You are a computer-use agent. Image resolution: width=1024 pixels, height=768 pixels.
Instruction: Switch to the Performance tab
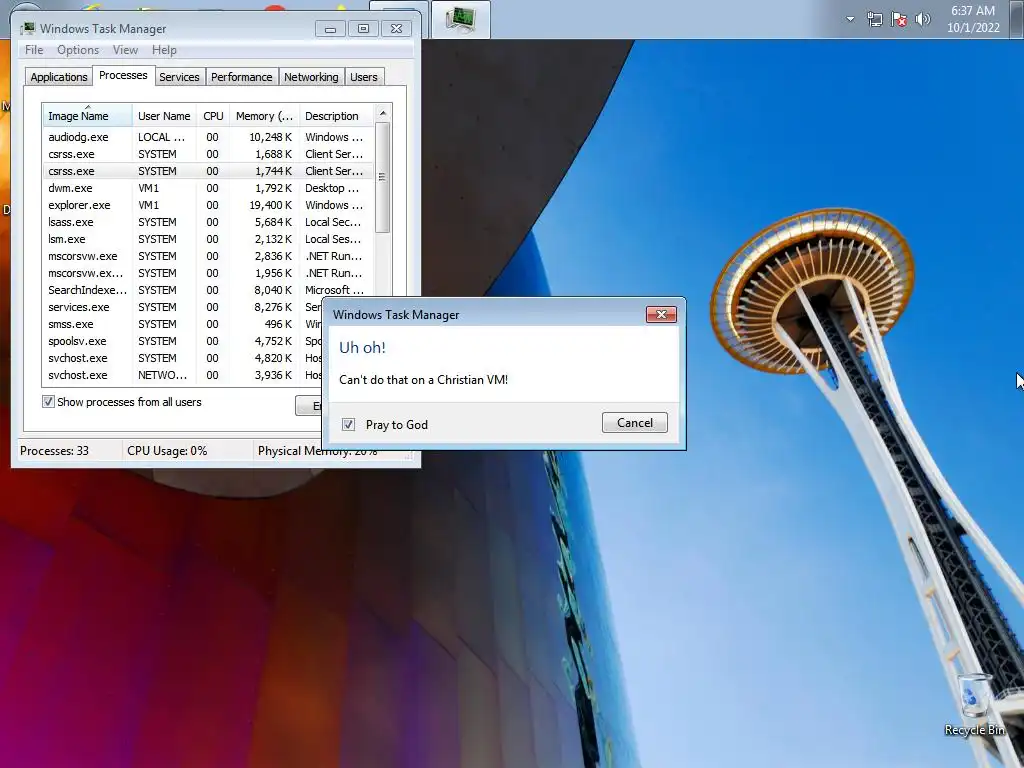pyautogui.click(x=242, y=77)
